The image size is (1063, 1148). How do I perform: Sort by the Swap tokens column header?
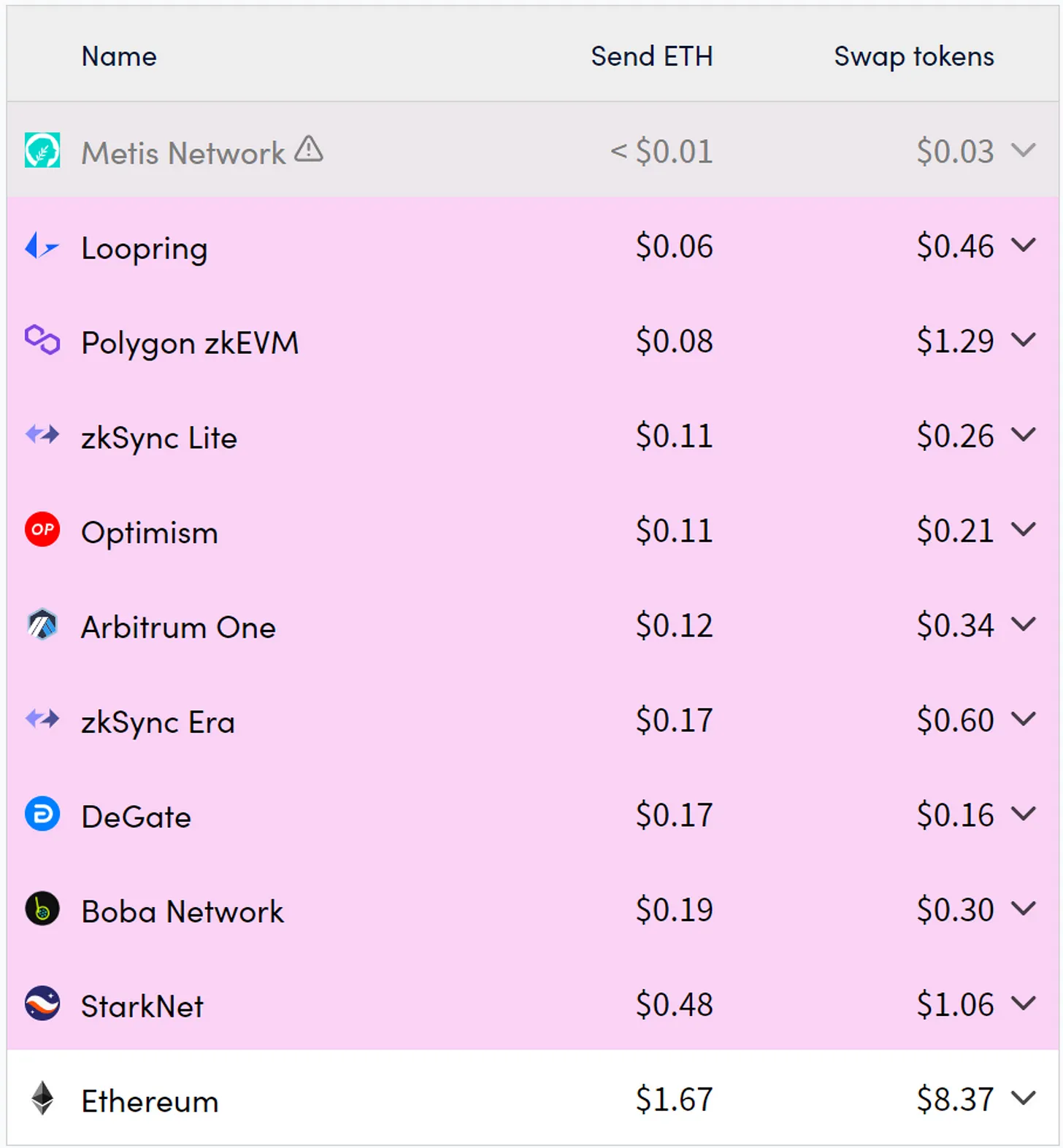pyautogui.click(x=913, y=56)
